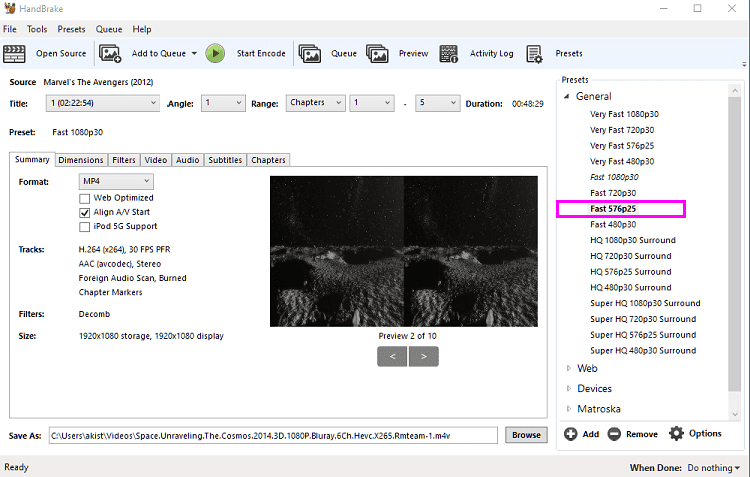Click the presets list scrollbar
The height and width of the screenshot is (477, 750).
click(735, 244)
